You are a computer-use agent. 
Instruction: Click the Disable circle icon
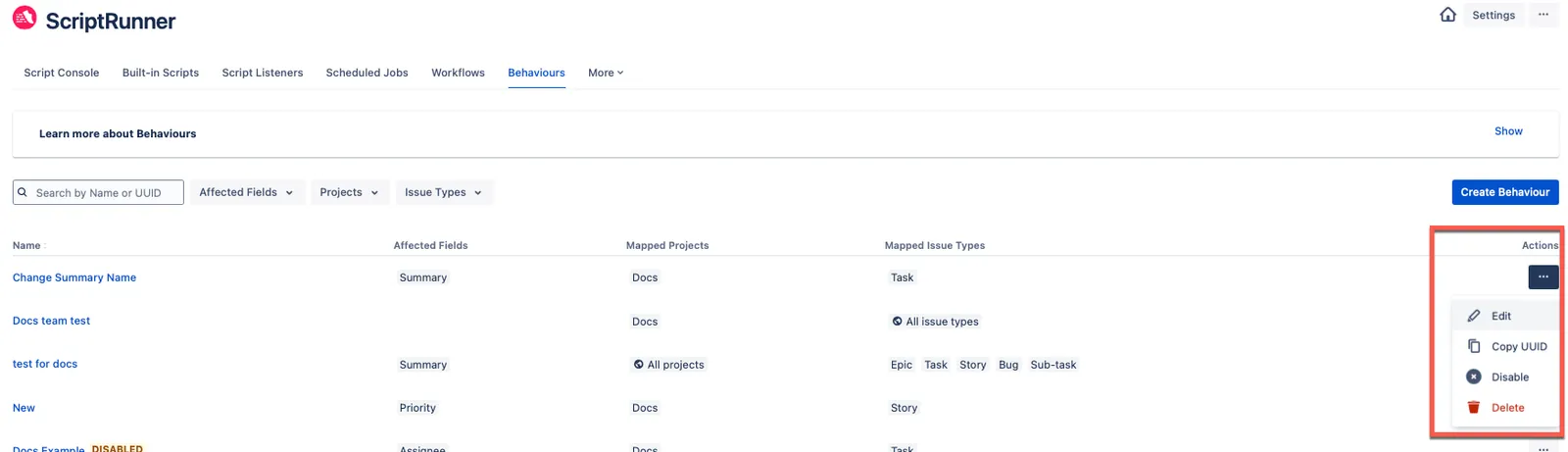click(x=1473, y=377)
